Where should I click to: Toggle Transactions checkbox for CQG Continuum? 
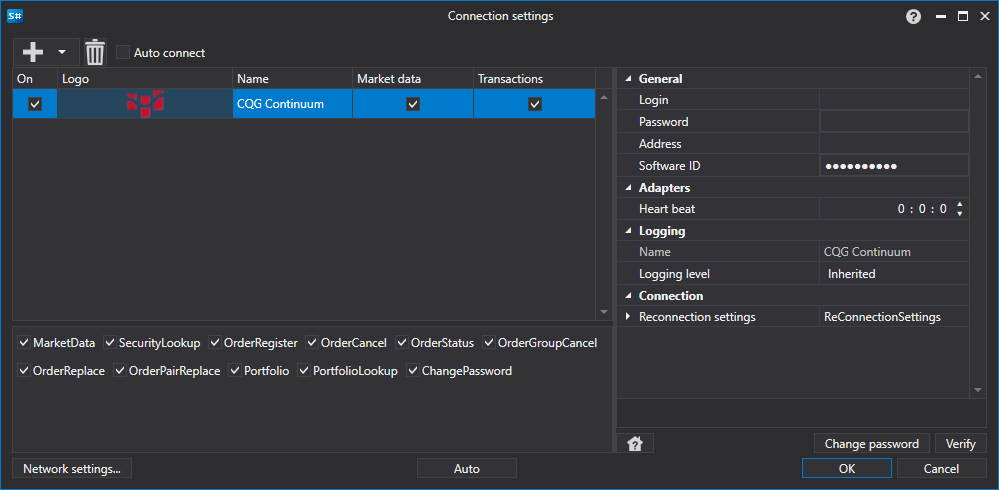tap(535, 104)
